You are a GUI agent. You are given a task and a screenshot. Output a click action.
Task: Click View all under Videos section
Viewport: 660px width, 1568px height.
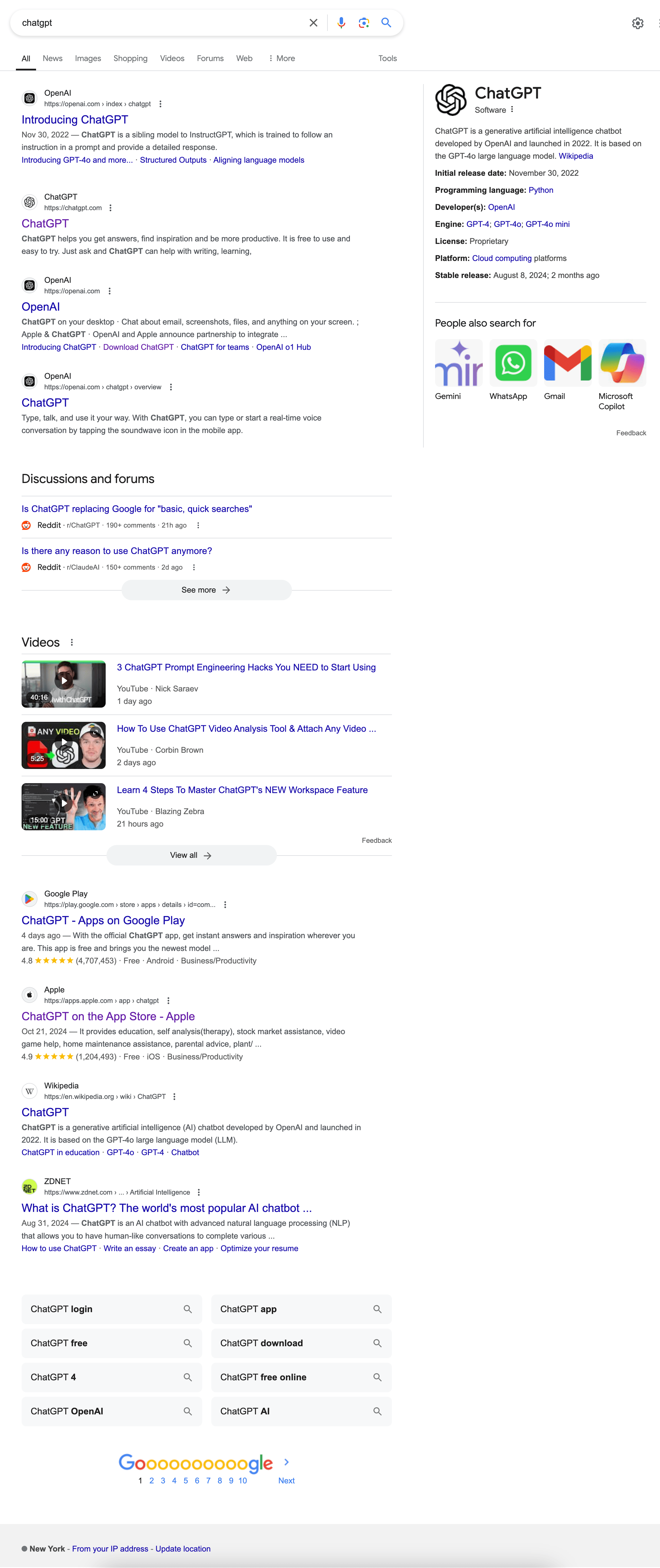[x=191, y=855]
